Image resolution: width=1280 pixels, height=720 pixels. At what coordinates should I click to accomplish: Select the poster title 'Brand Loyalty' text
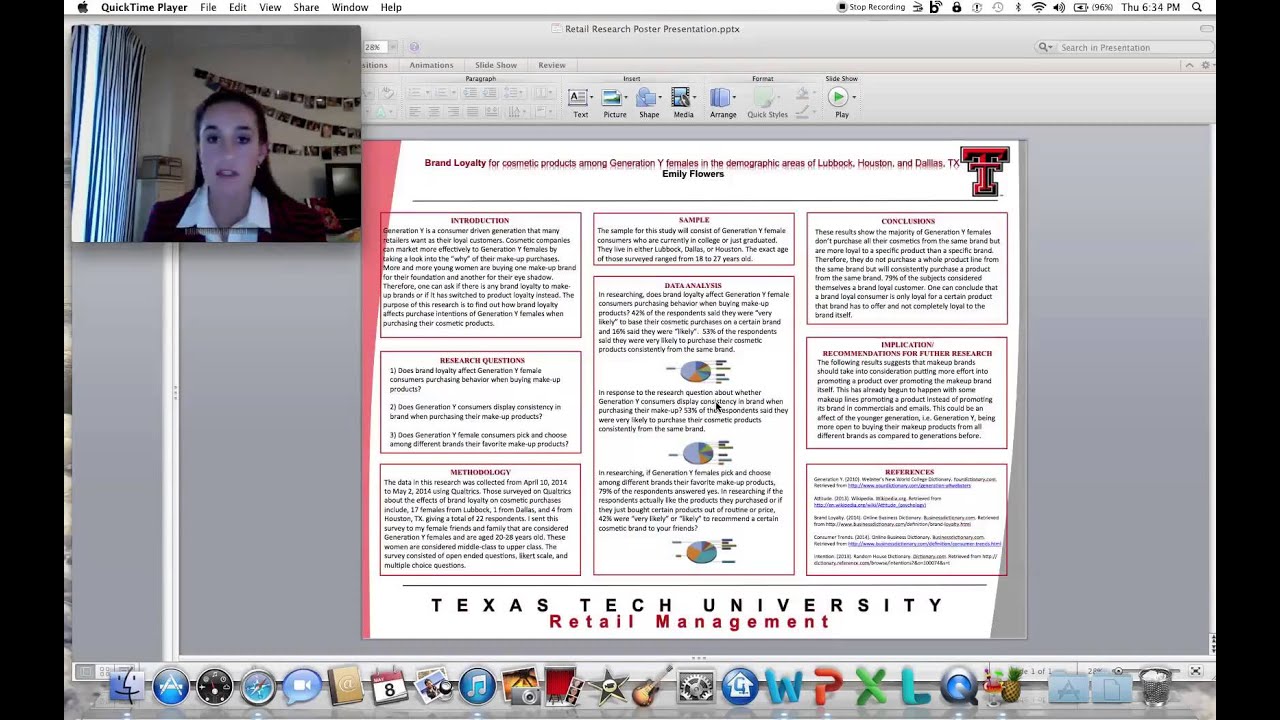[455, 163]
